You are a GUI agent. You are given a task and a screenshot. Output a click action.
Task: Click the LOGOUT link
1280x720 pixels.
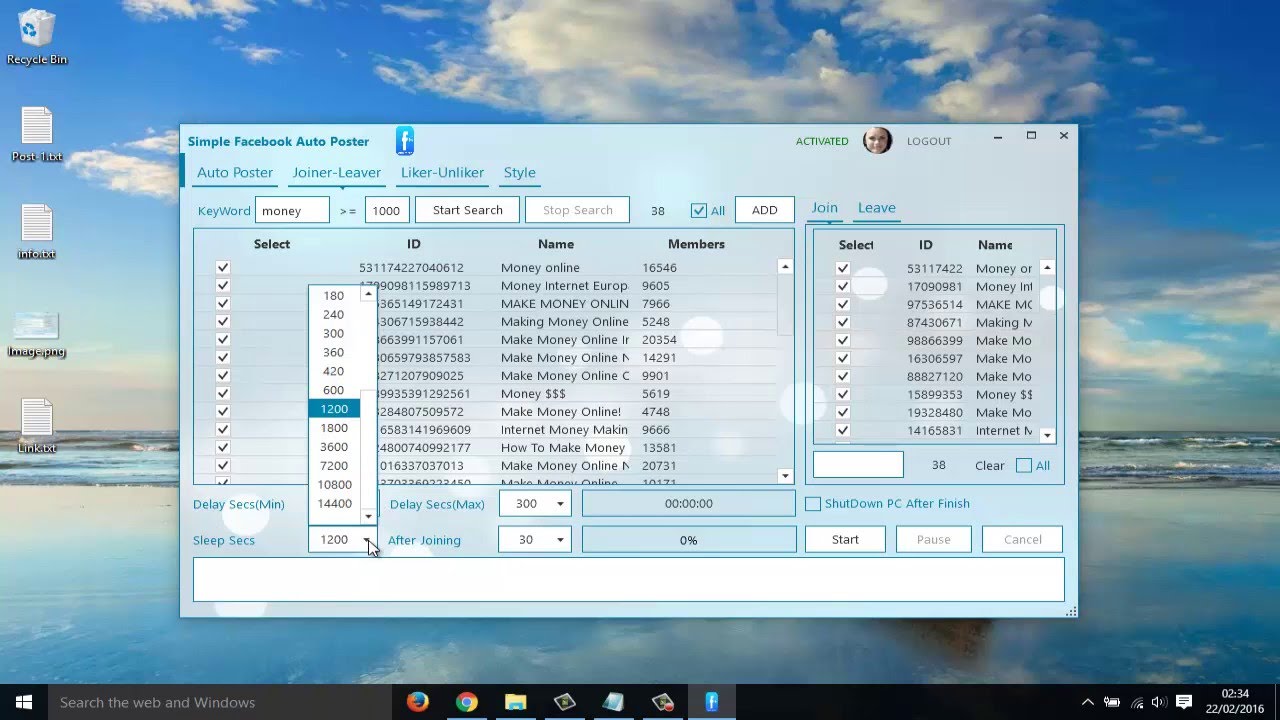[x=929, y=141]
